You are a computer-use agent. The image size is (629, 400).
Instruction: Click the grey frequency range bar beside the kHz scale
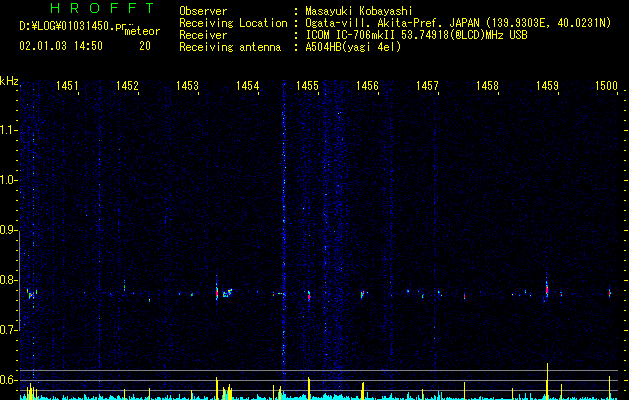(x=19, y=280)
